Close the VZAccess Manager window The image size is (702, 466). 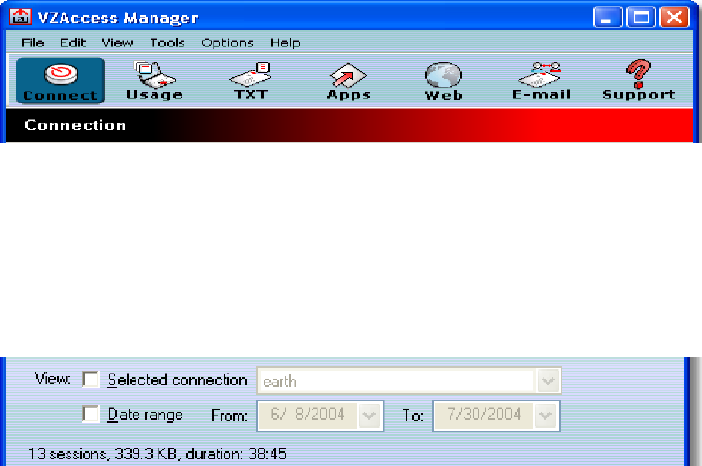674,17
